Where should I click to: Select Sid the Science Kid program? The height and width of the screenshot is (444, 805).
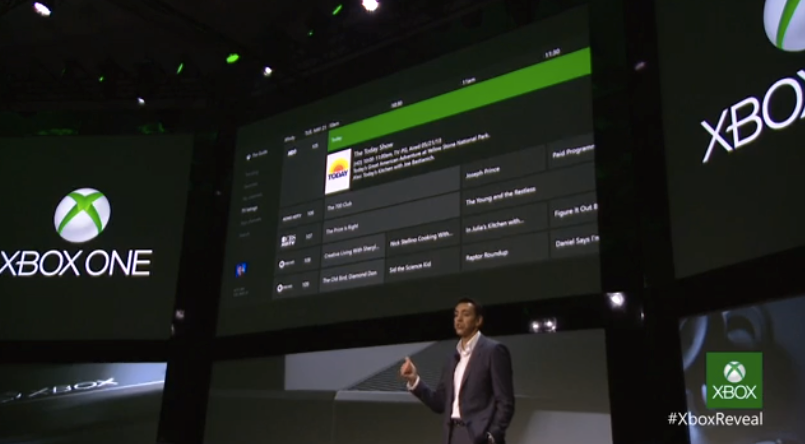tap(423, 264)
